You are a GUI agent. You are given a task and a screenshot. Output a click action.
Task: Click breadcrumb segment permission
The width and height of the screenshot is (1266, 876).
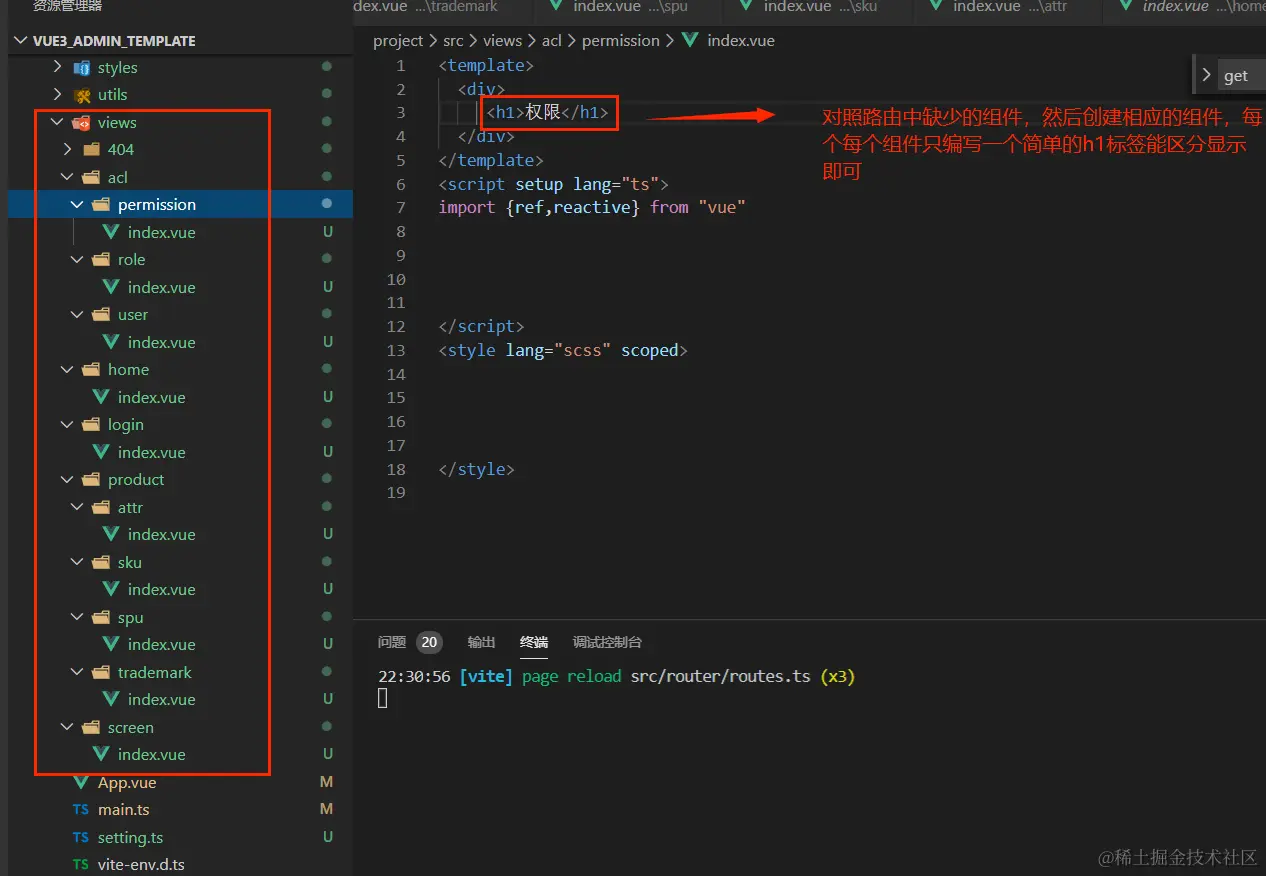621,41
